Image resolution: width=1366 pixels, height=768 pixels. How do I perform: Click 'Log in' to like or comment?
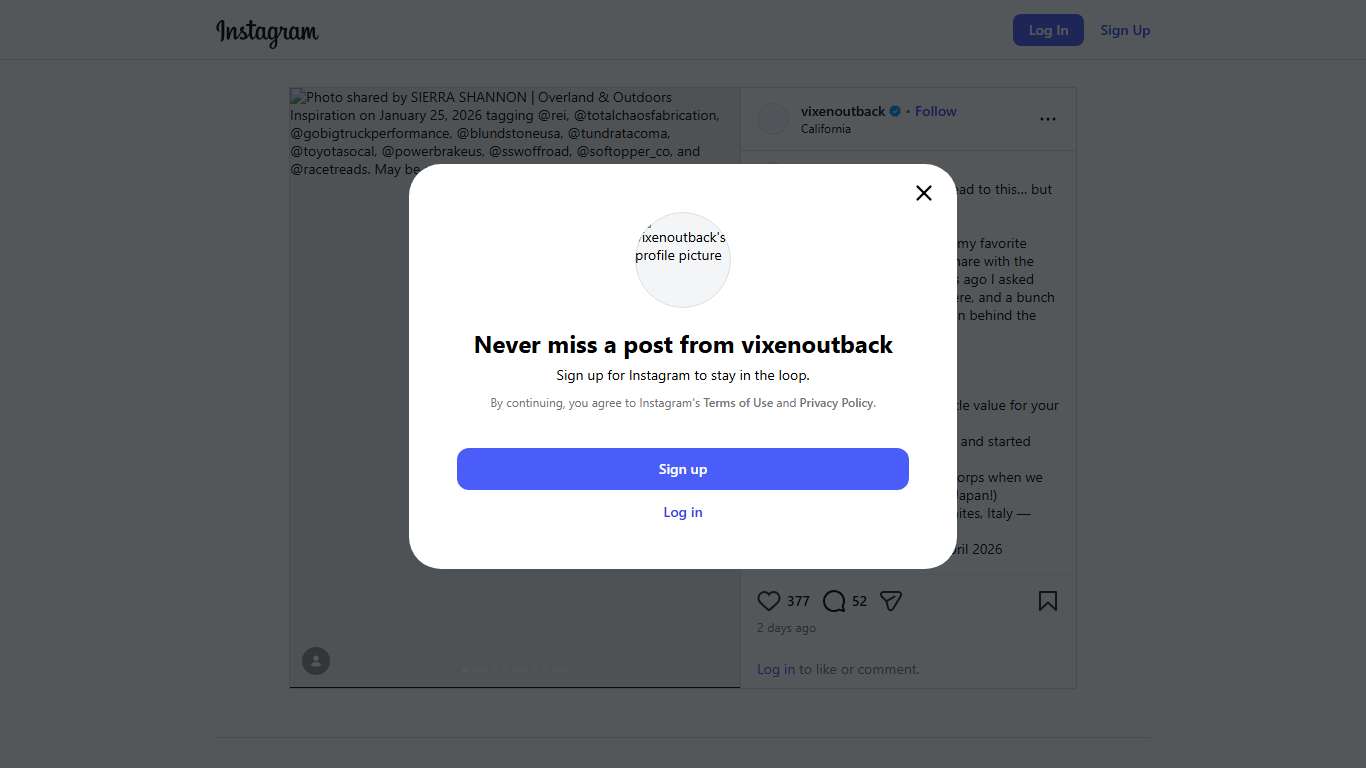point(776,669)
